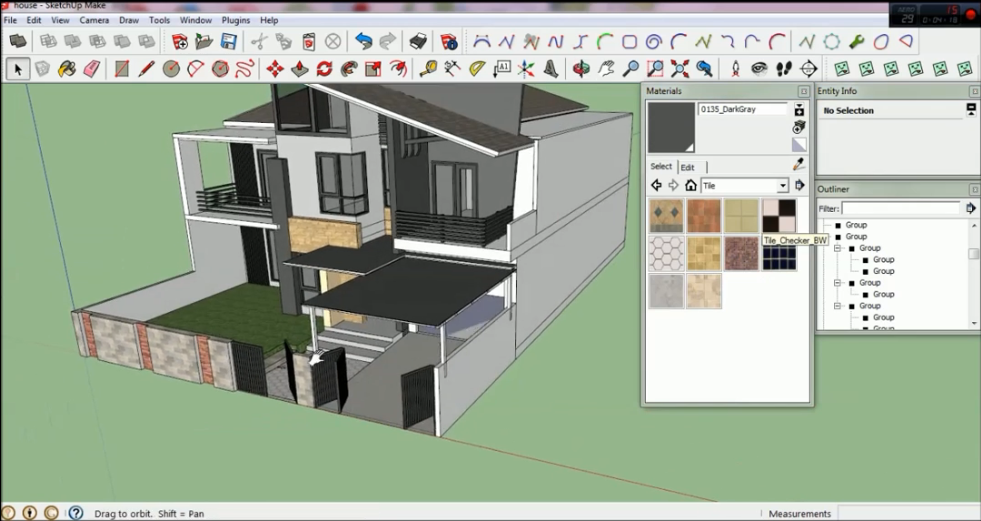
Task: Save the model with floppy icon
Action: click(228, 42)
